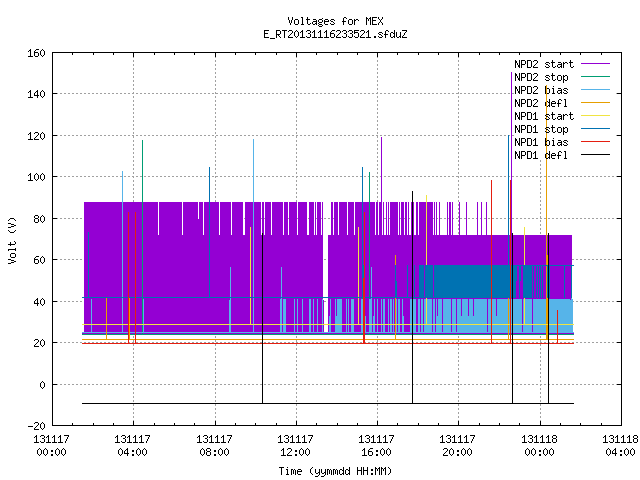Click the 'NPD1 start' legend label
Screen dimensions: 640x480
[544, 116]
